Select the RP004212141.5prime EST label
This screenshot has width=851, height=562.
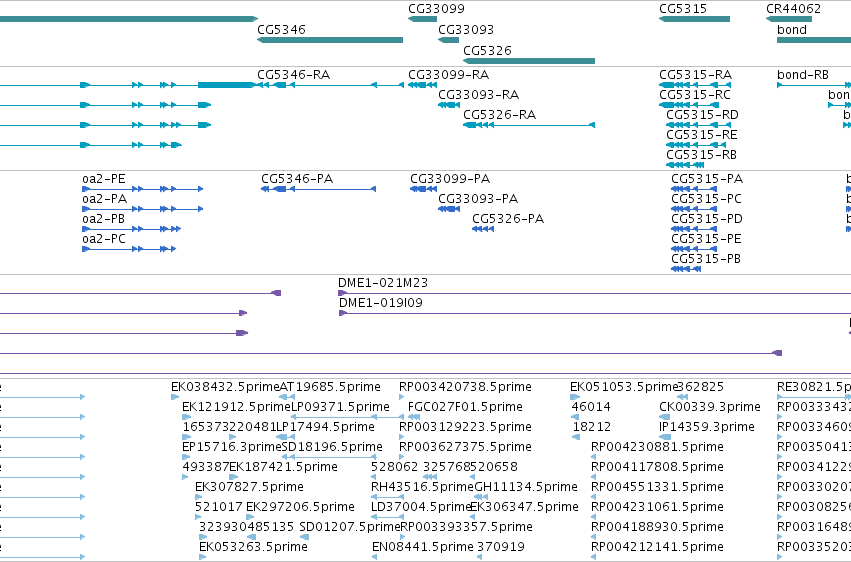pyautogui.click(x=657, y=547)
